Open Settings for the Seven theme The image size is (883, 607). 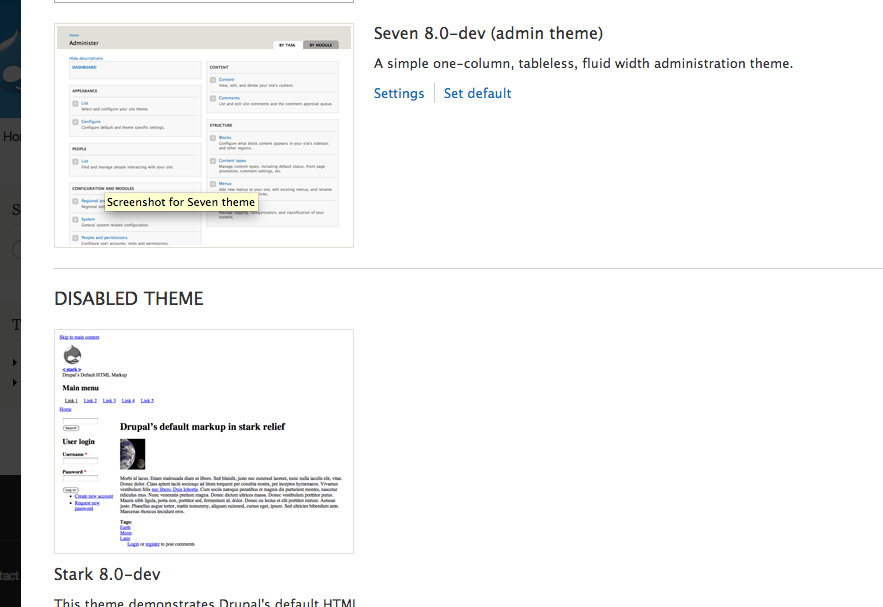398,93
